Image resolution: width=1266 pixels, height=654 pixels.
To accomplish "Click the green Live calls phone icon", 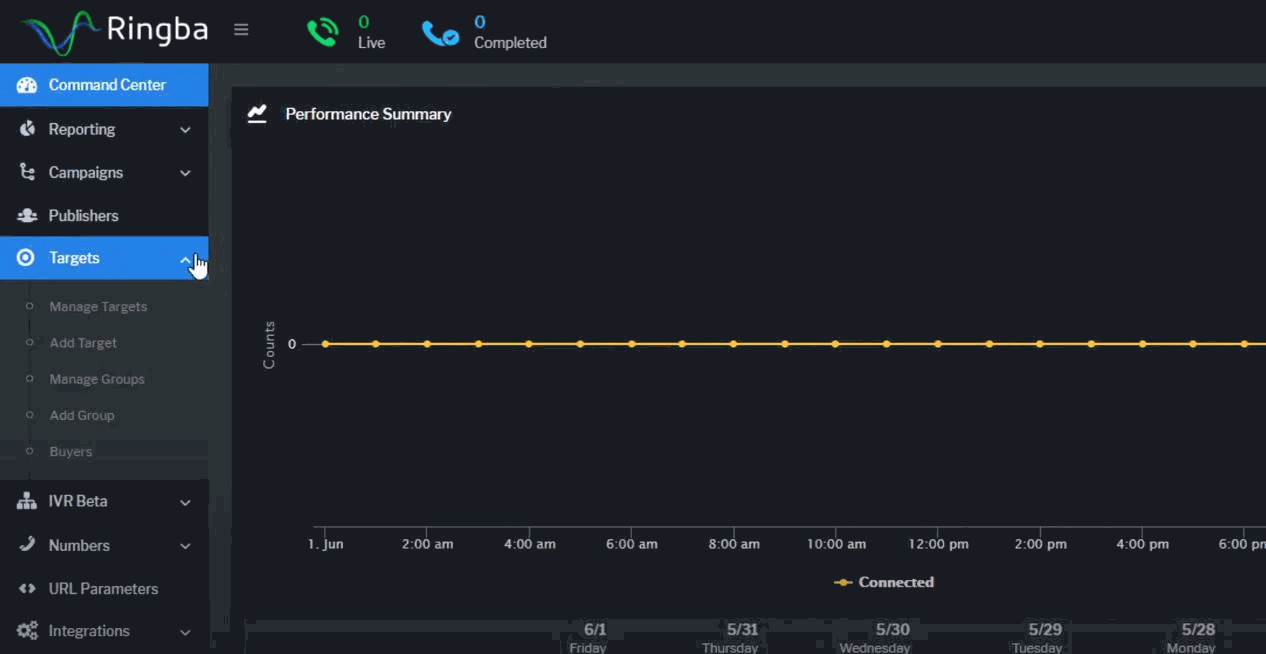I will coord(322,32).
